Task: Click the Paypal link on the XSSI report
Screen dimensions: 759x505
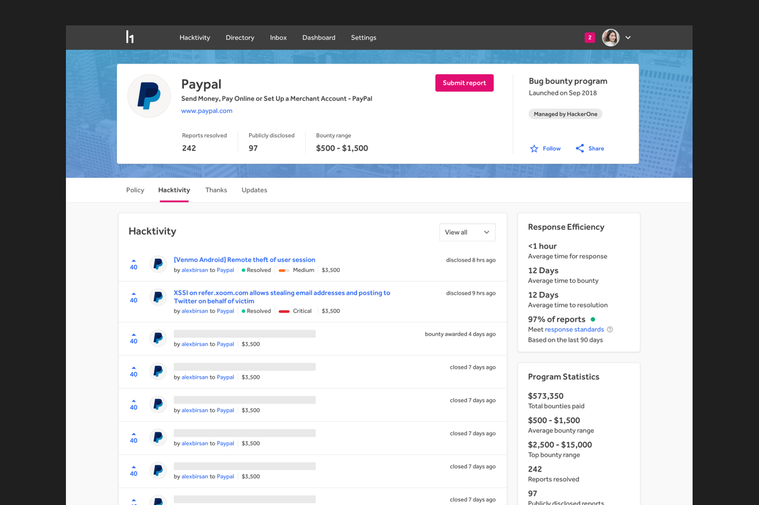Action: [x=225, y=311]
